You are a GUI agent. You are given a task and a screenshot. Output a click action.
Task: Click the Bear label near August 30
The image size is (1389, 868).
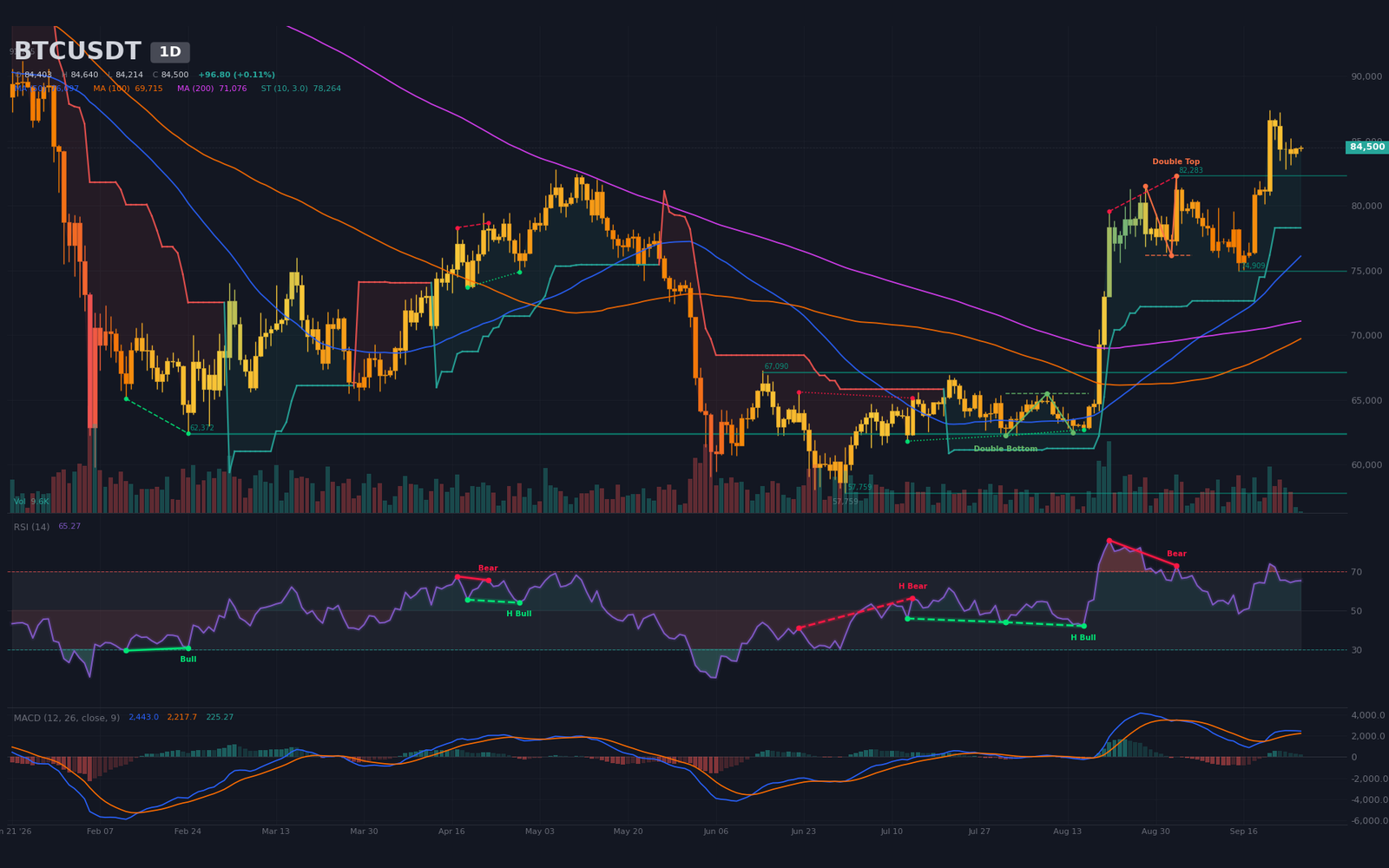click(1176, 554)
